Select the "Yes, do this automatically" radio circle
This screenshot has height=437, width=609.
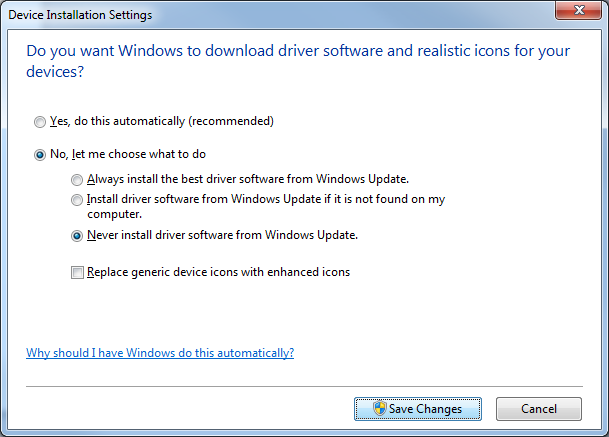click(40, 122)
